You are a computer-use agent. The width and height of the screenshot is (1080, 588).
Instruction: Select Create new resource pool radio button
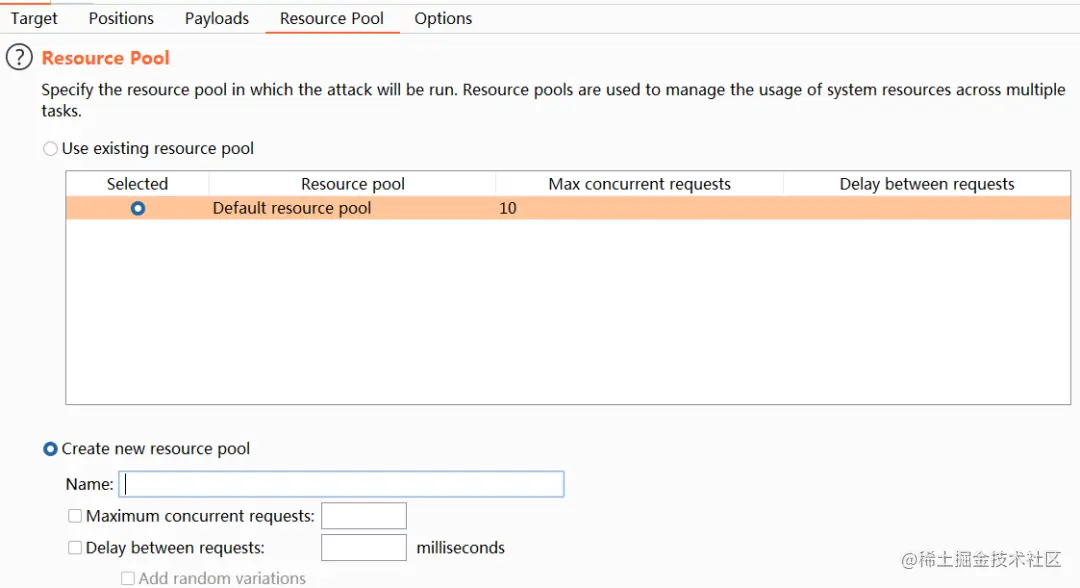point(50,449)
